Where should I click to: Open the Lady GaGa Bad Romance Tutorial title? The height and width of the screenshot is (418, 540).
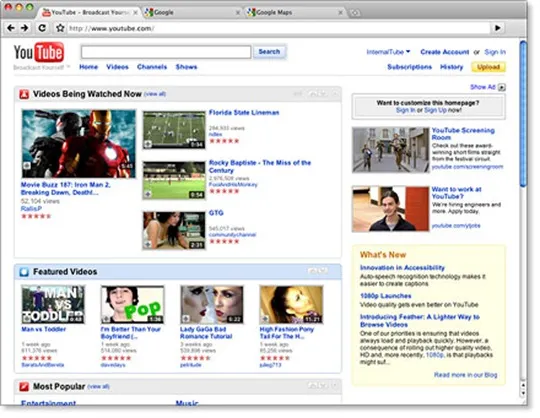click(206, 333)
